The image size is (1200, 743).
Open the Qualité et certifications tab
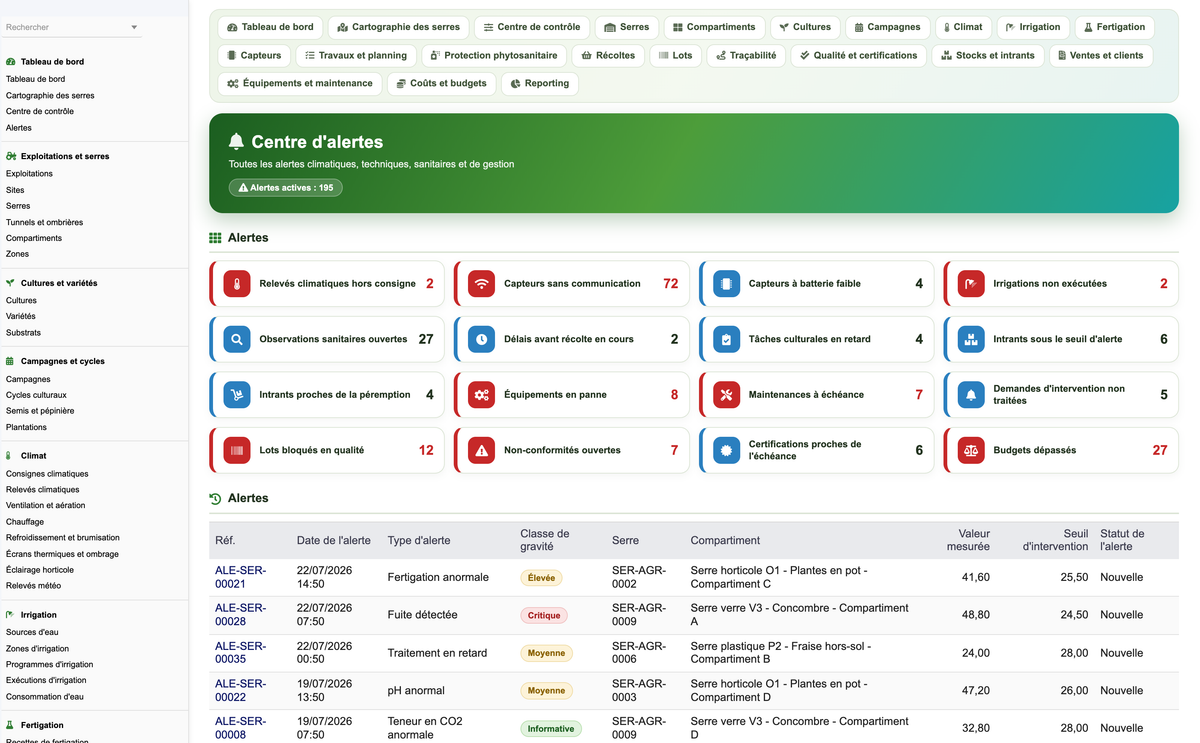[x=859, y=55]
